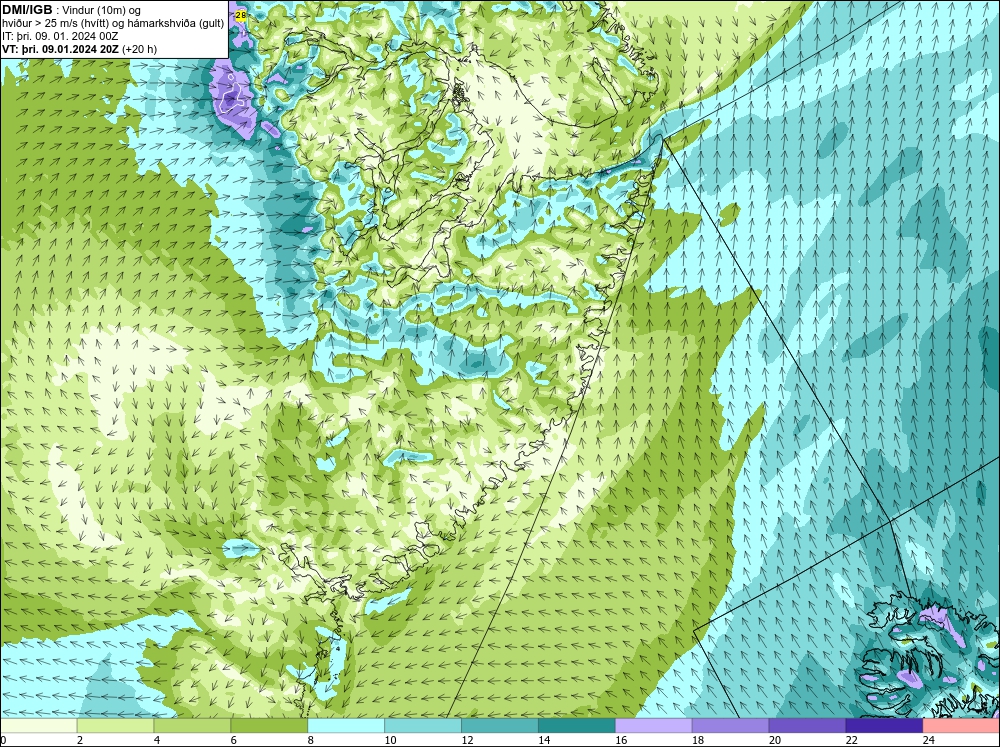This screenshot has width=1000, height=747.
Task: Click the legend scale label '12'
Action: tap(467, 740)
